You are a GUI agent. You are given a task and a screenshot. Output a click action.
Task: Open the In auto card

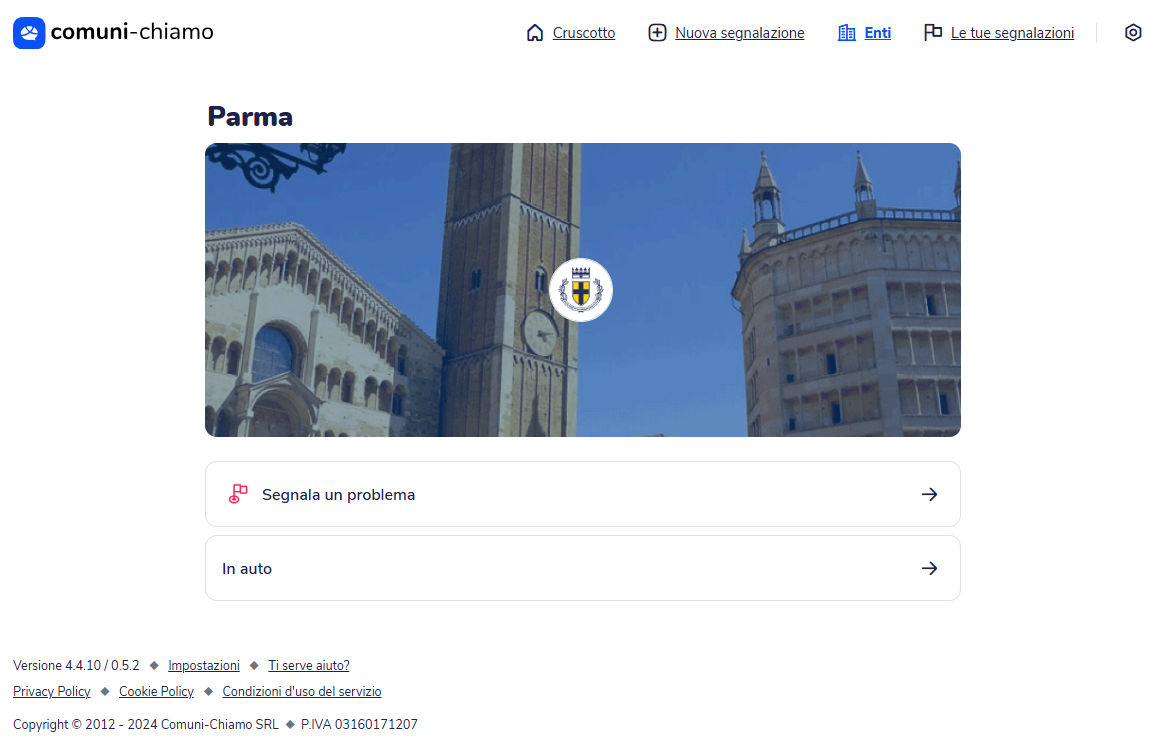click(582, 568)
